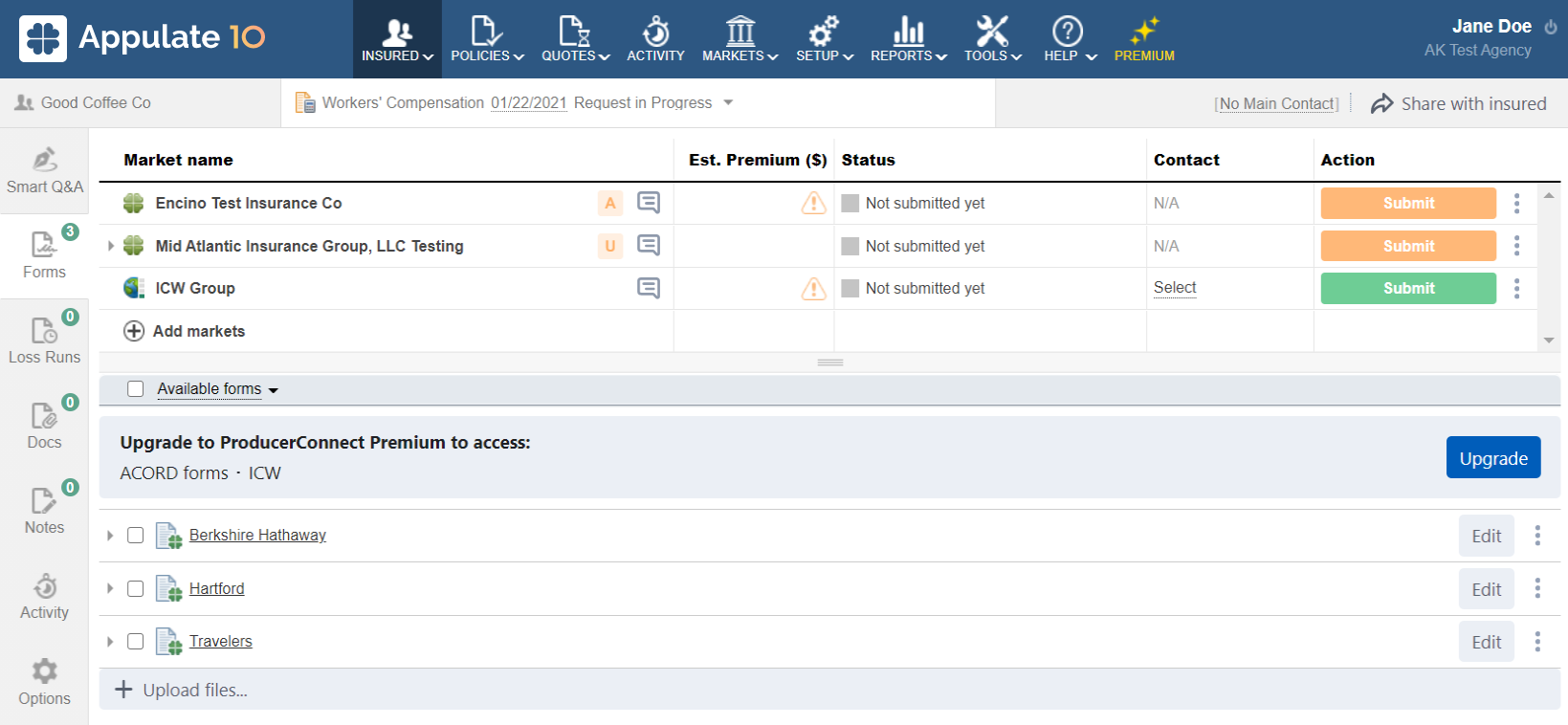The height and width of the screenshot is (725, 1568).
Task: Open the Available forms dropdown
Action: coord(217,389)
